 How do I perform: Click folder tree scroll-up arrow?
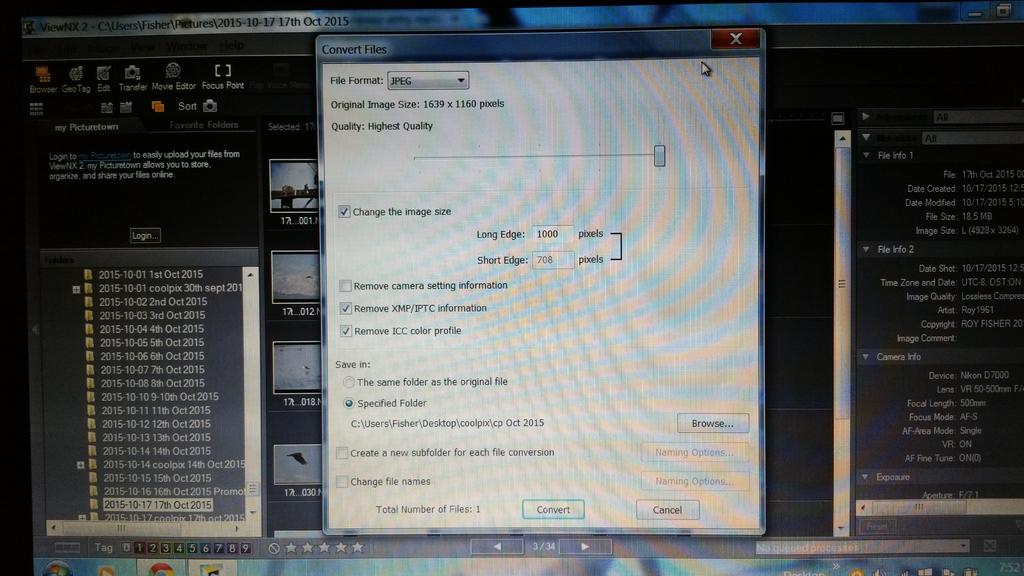250,274
